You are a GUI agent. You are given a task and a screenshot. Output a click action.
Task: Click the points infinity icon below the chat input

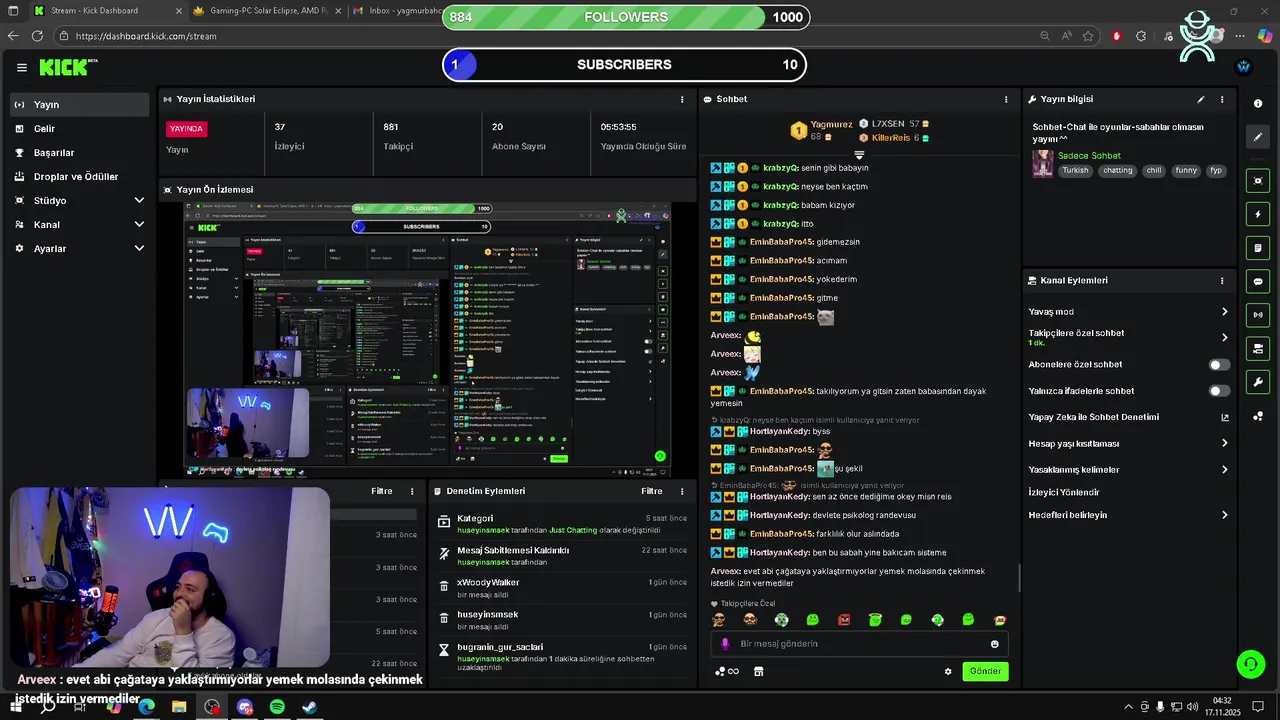point(727,671)
